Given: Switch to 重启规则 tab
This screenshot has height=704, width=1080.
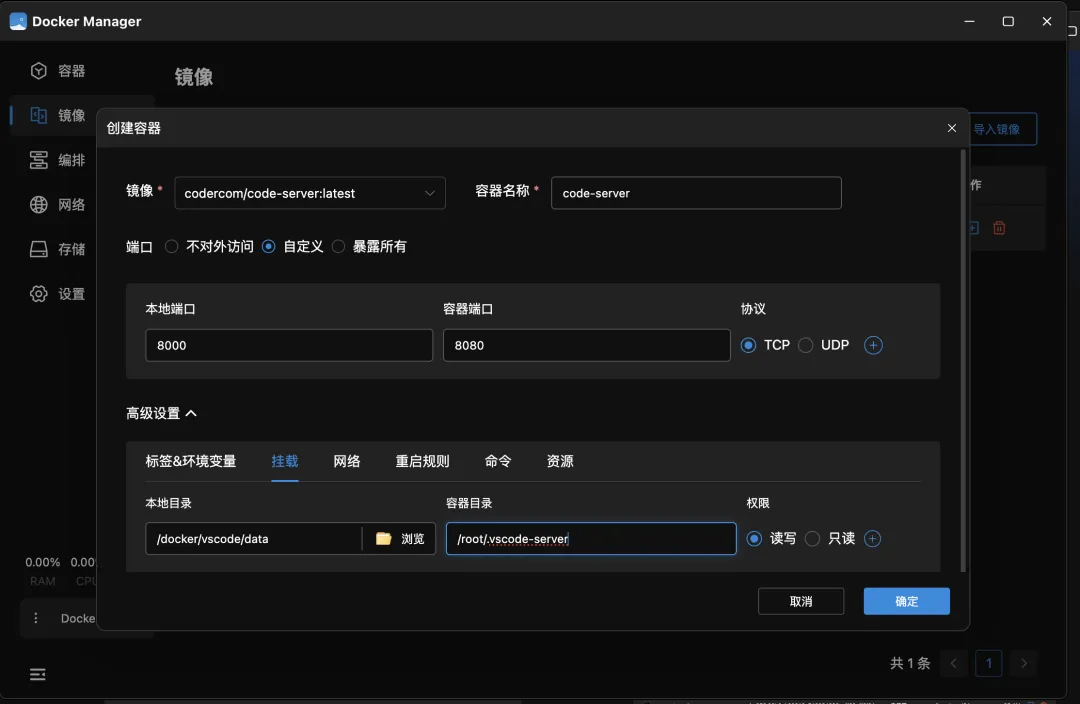Looking at the screenshot, I should point(422,462).
